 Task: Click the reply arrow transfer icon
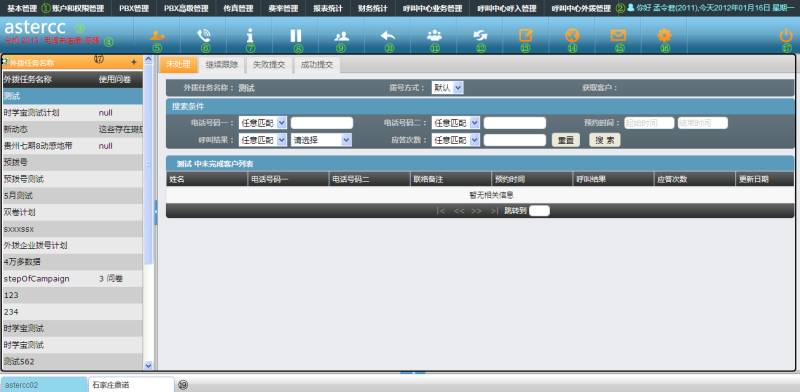[x=388, y=35]
